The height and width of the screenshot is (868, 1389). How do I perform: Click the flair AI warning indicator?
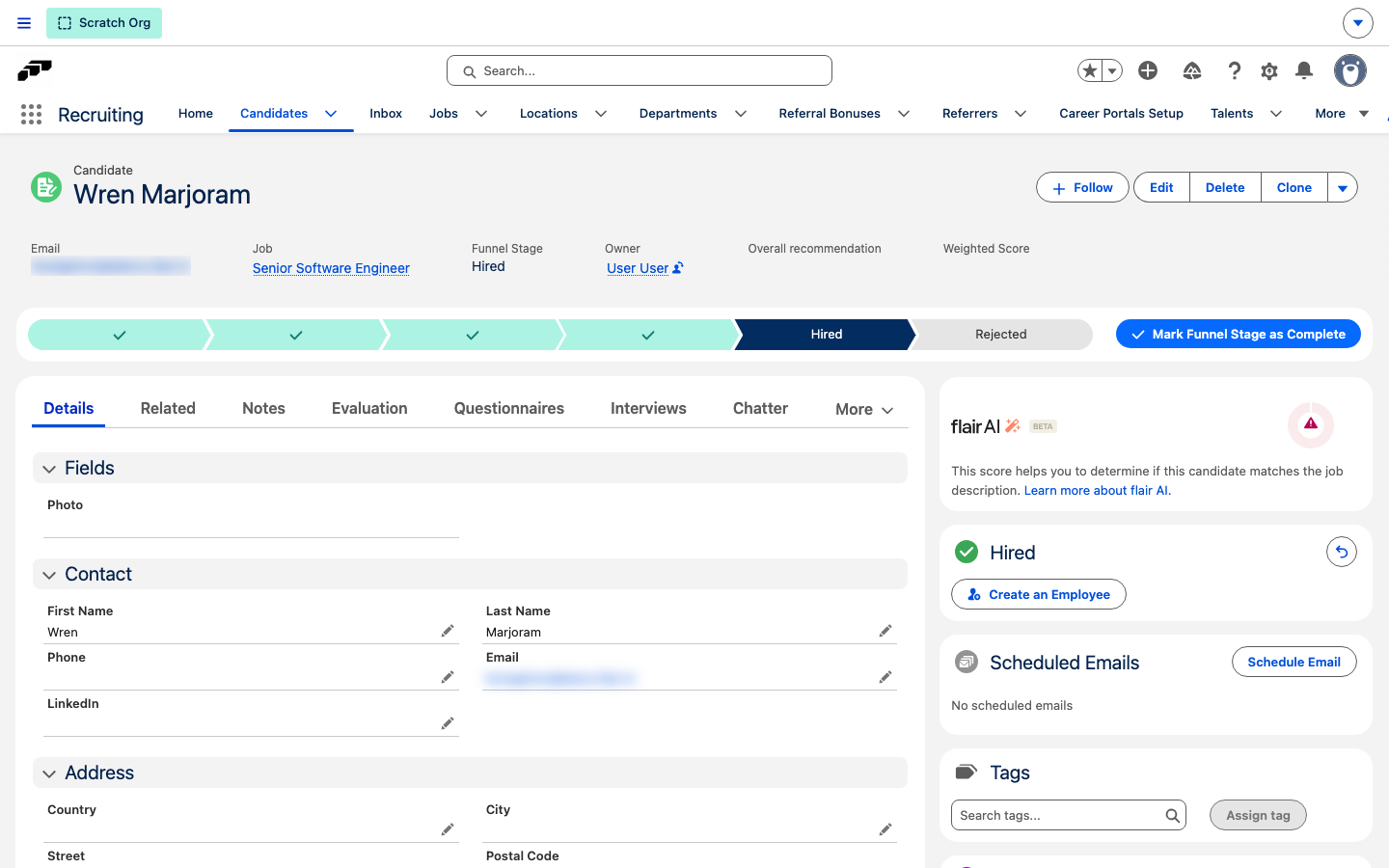click(x=1311, y=424)
